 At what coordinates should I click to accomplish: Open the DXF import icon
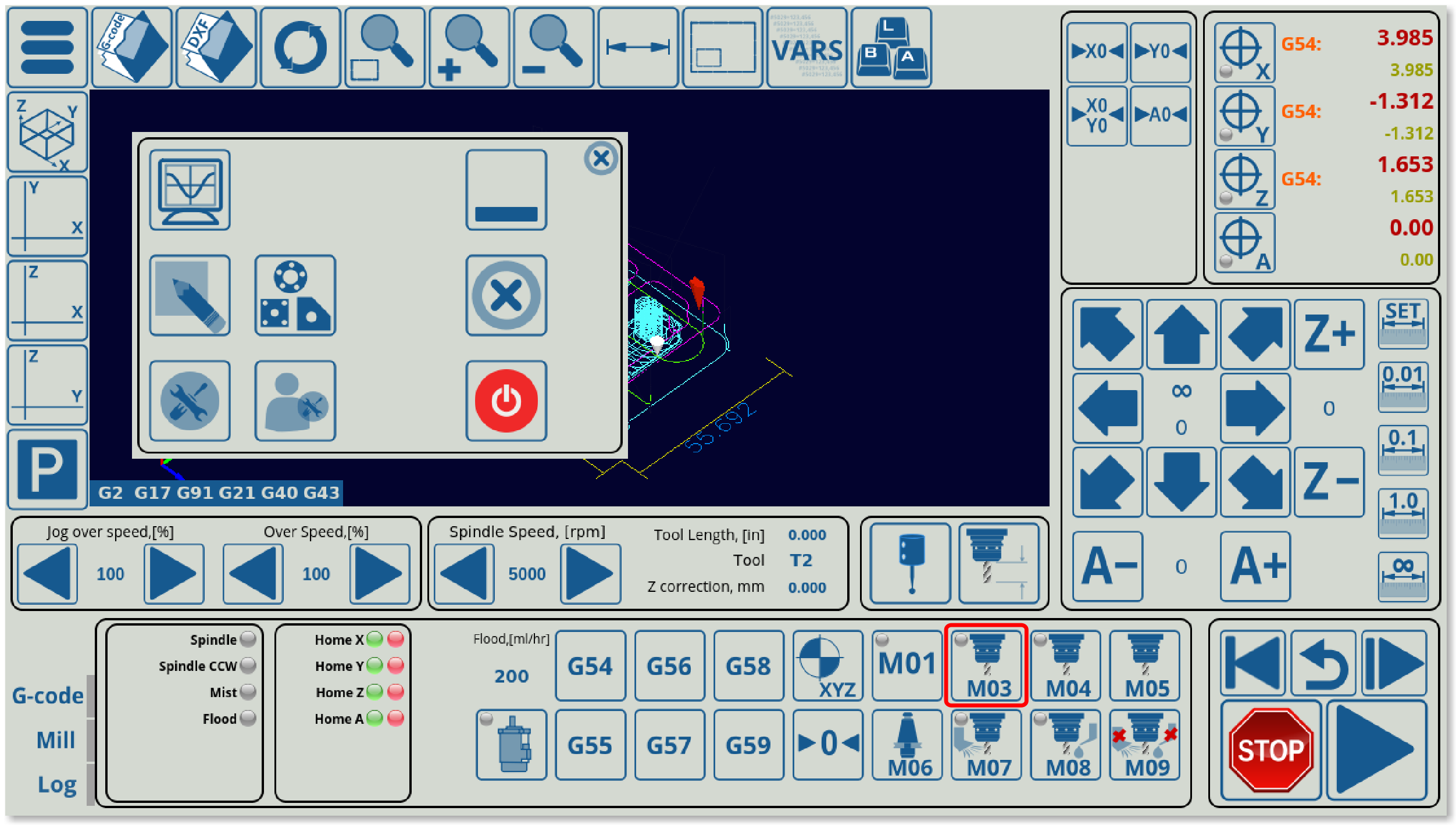click(x=216, y=48)
